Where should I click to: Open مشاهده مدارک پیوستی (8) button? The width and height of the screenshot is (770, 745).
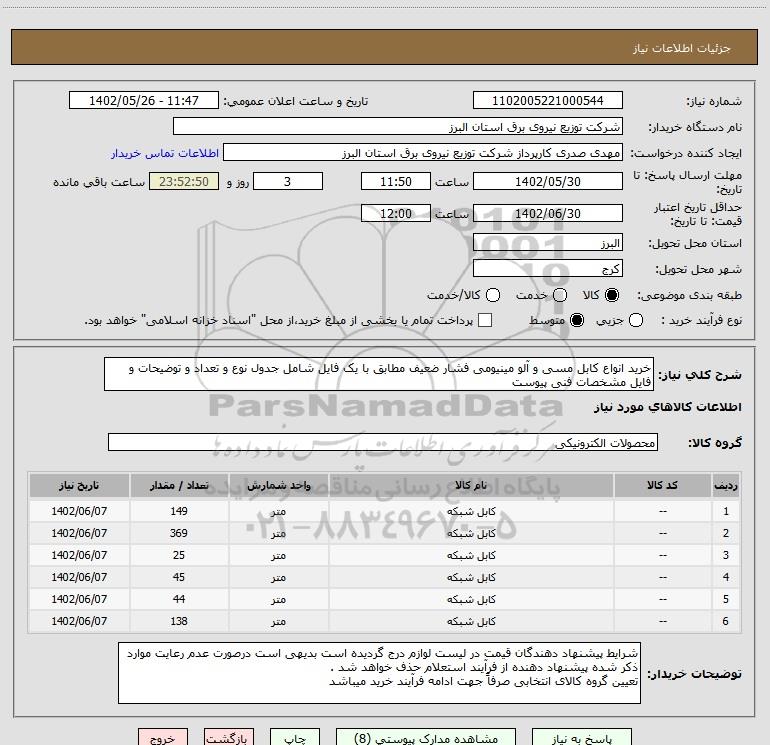(426, 738)
